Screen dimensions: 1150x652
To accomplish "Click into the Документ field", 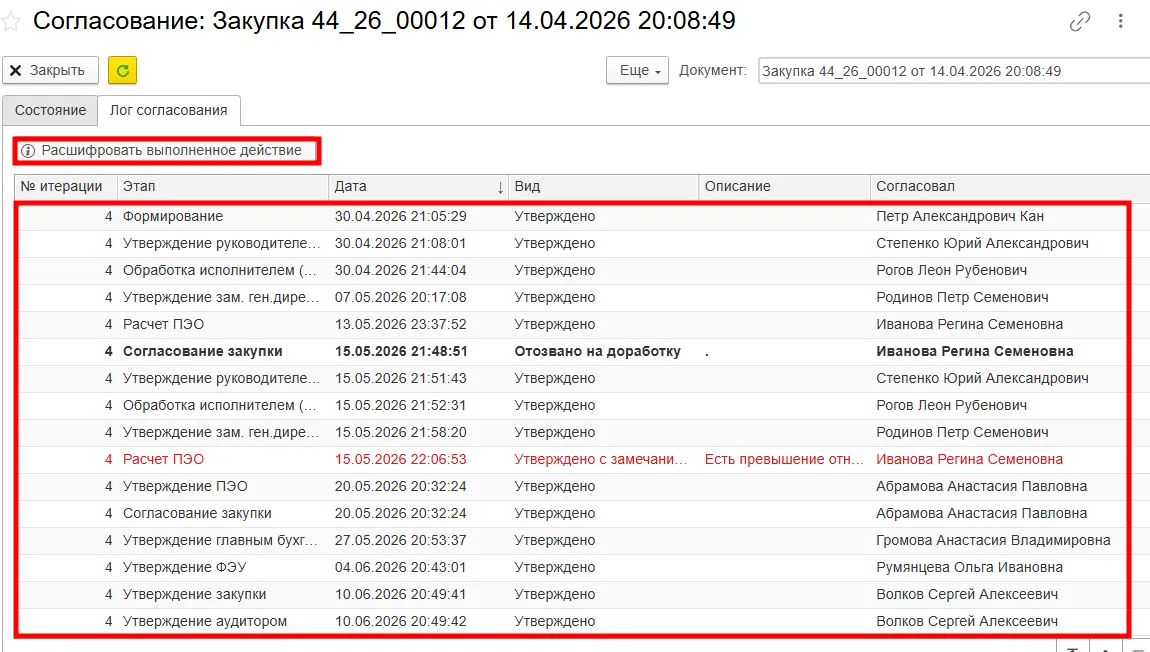I will (x=953, y=71).
